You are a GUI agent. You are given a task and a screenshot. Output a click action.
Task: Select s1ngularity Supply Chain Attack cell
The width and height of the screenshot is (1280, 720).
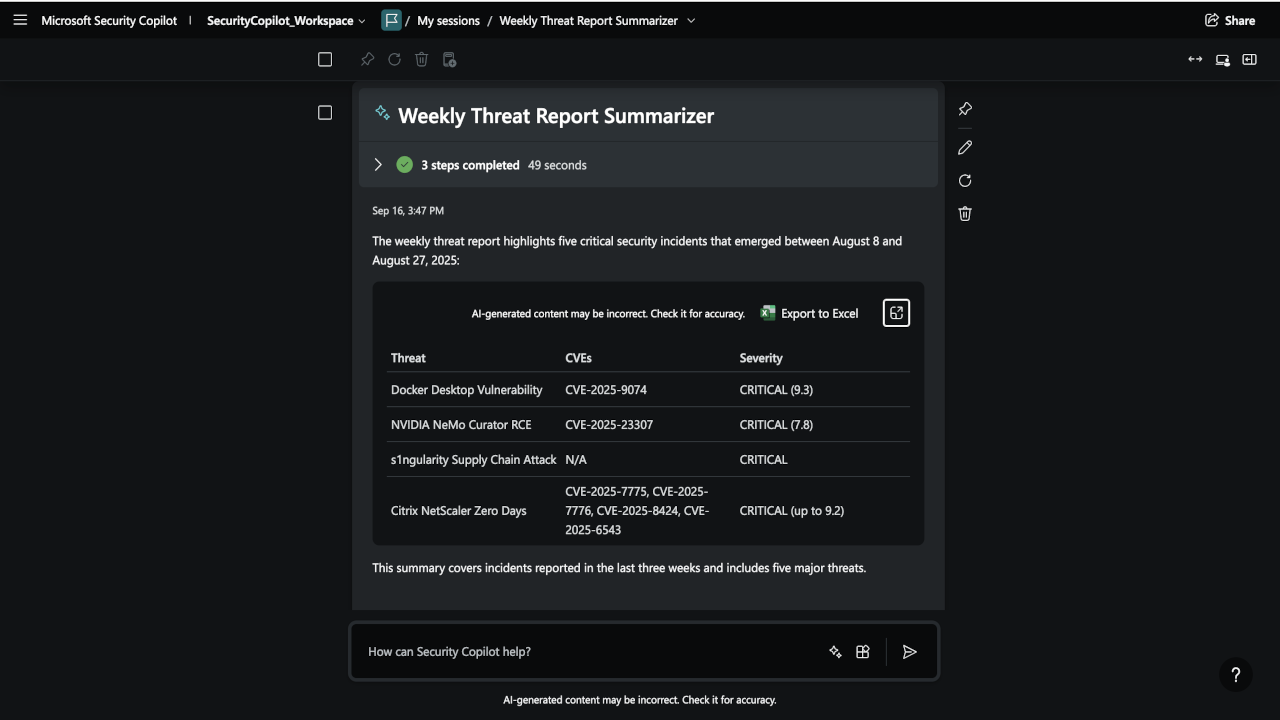(x=473, y=460)
